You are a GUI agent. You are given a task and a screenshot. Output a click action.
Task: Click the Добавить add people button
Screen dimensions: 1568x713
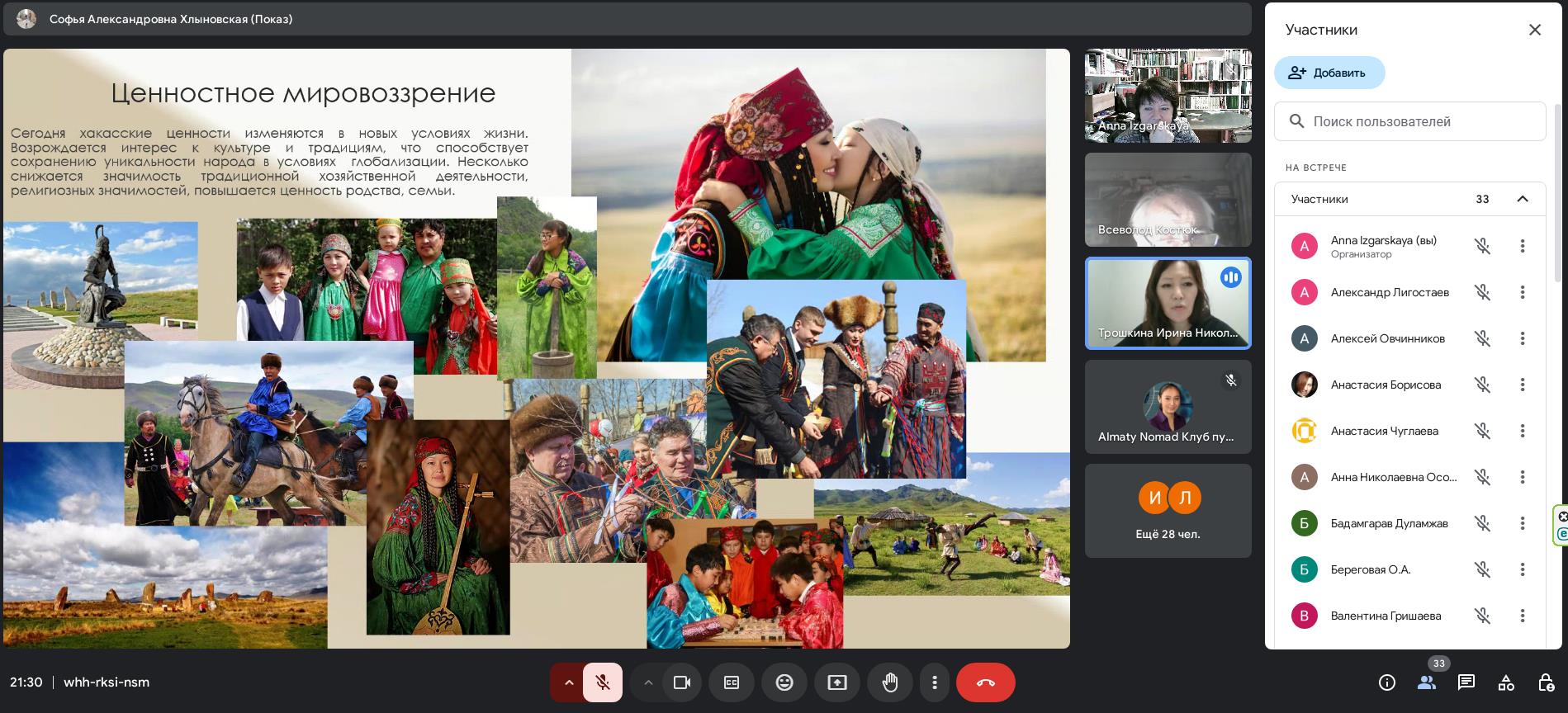(x=1329, y=73)
